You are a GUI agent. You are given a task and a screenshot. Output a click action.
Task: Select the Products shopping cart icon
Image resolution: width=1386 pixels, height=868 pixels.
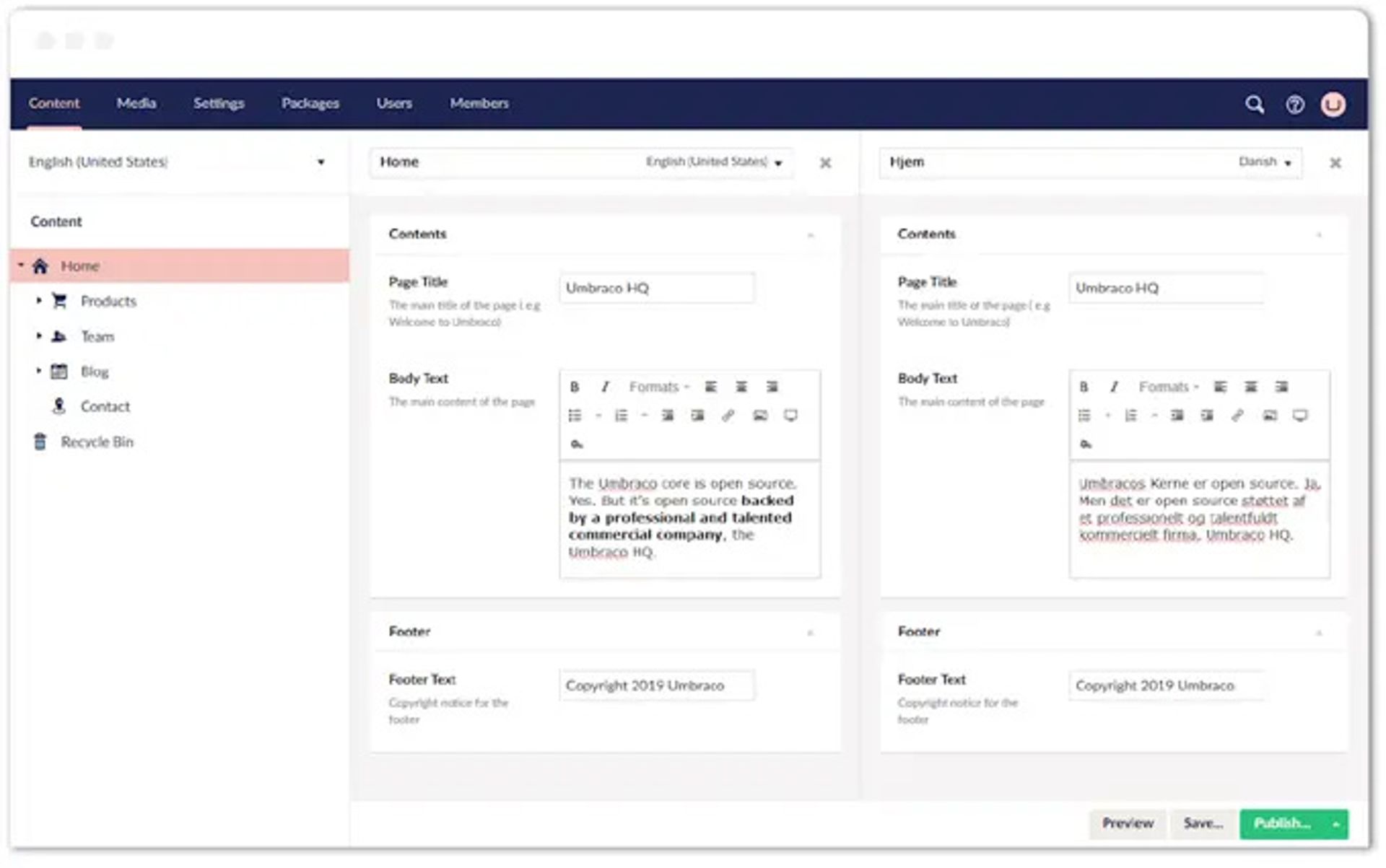[59, 302]
